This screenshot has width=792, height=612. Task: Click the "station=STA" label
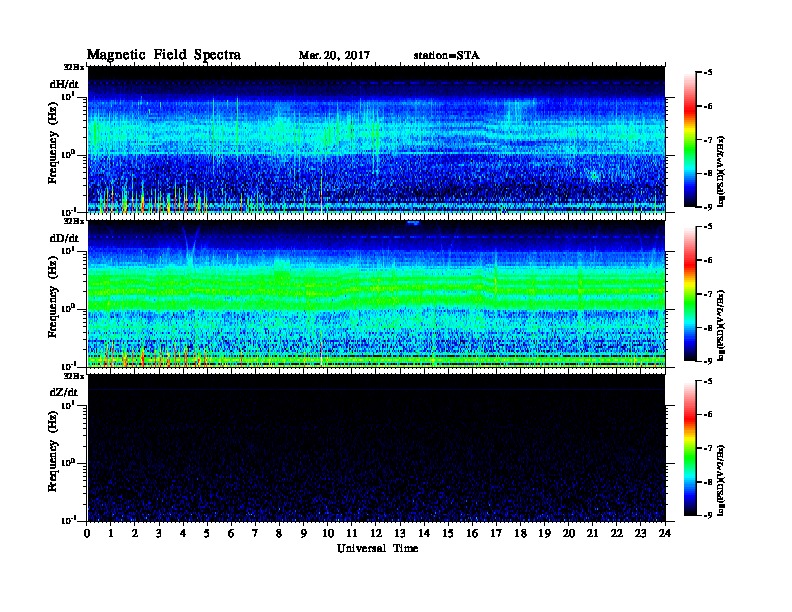(x=447, y=55)
